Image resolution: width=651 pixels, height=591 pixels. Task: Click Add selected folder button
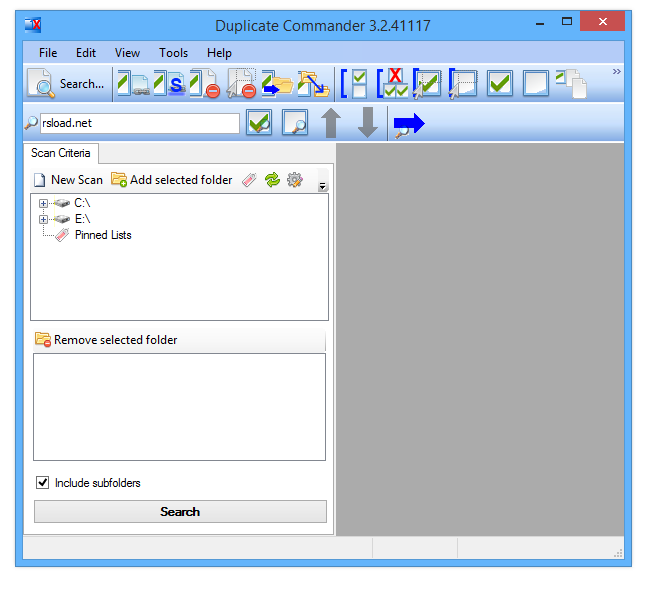tap(171, 180)
